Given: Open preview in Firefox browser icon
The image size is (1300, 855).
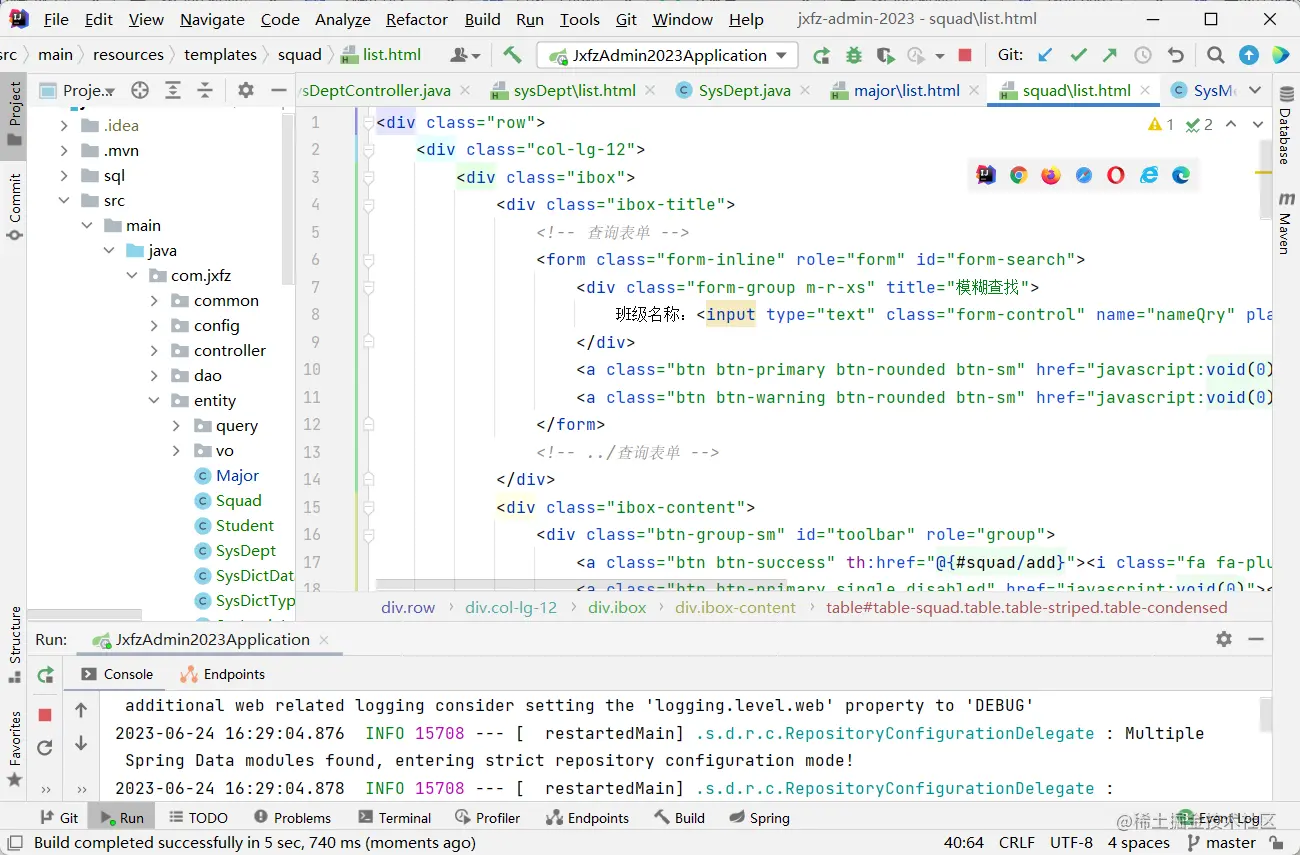Looking at the screenshot, I should tap(1050, 176).
